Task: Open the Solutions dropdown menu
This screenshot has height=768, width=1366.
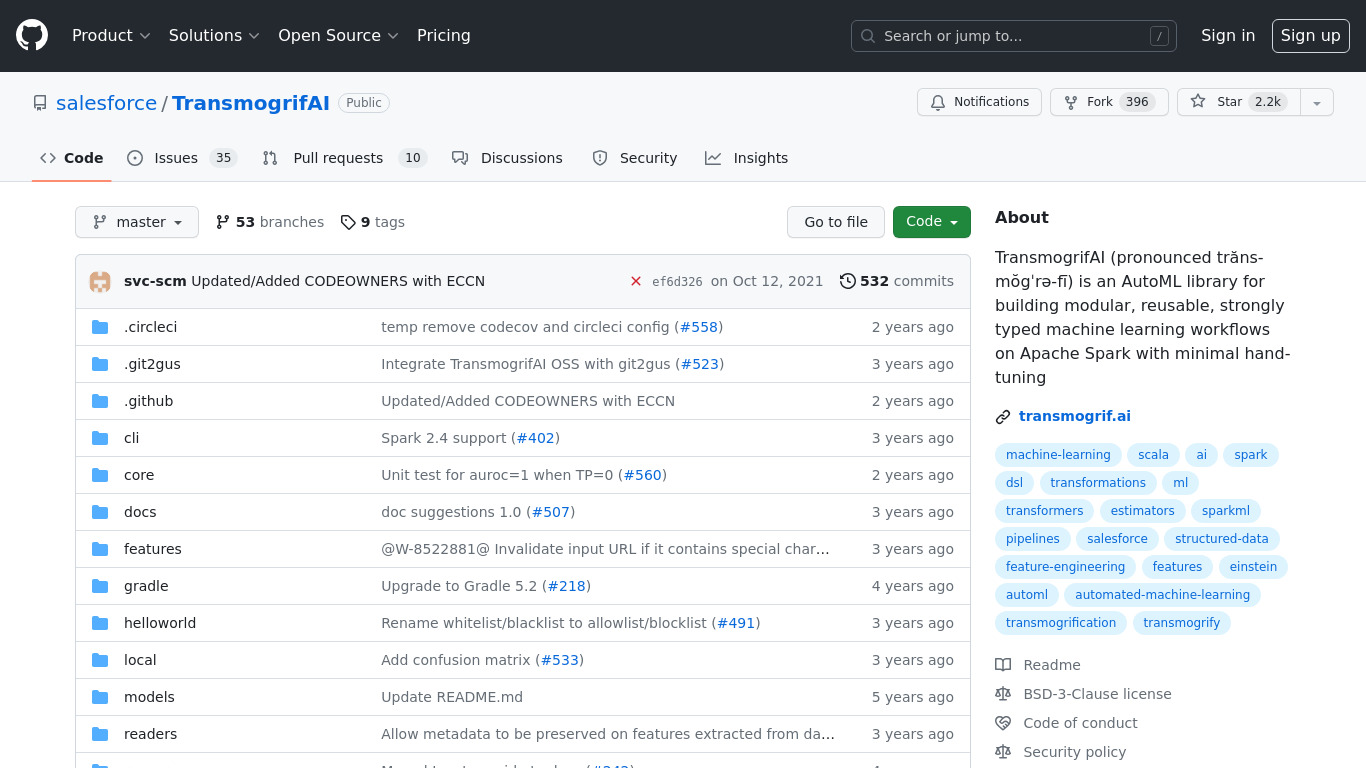Action: point(214,35)
